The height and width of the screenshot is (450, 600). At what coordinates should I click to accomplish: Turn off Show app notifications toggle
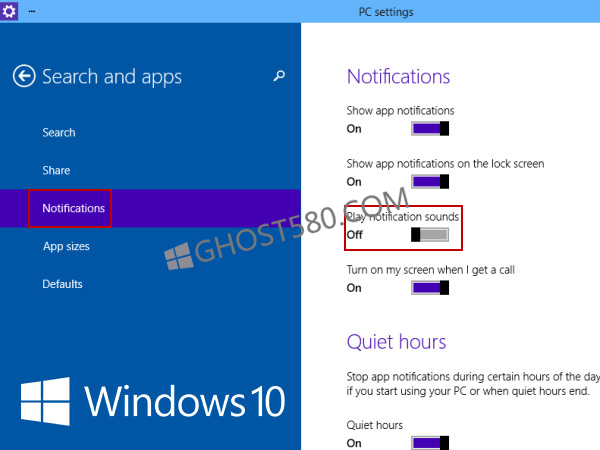tap(430, 129)
